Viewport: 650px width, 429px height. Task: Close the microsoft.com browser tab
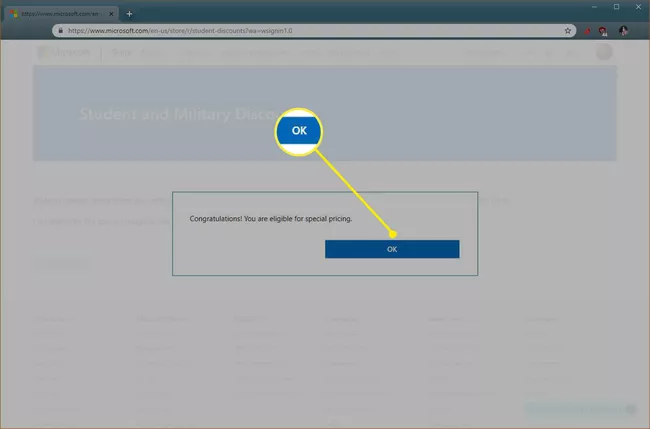point(113,13)
